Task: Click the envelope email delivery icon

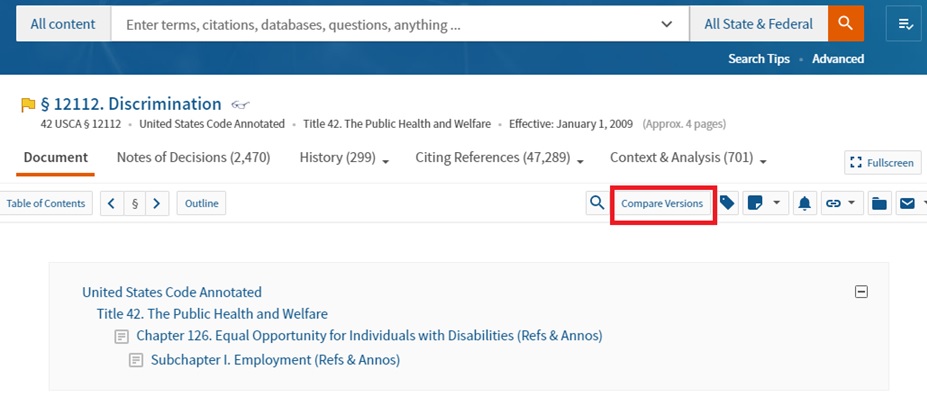Action: [x=907, y=204]
